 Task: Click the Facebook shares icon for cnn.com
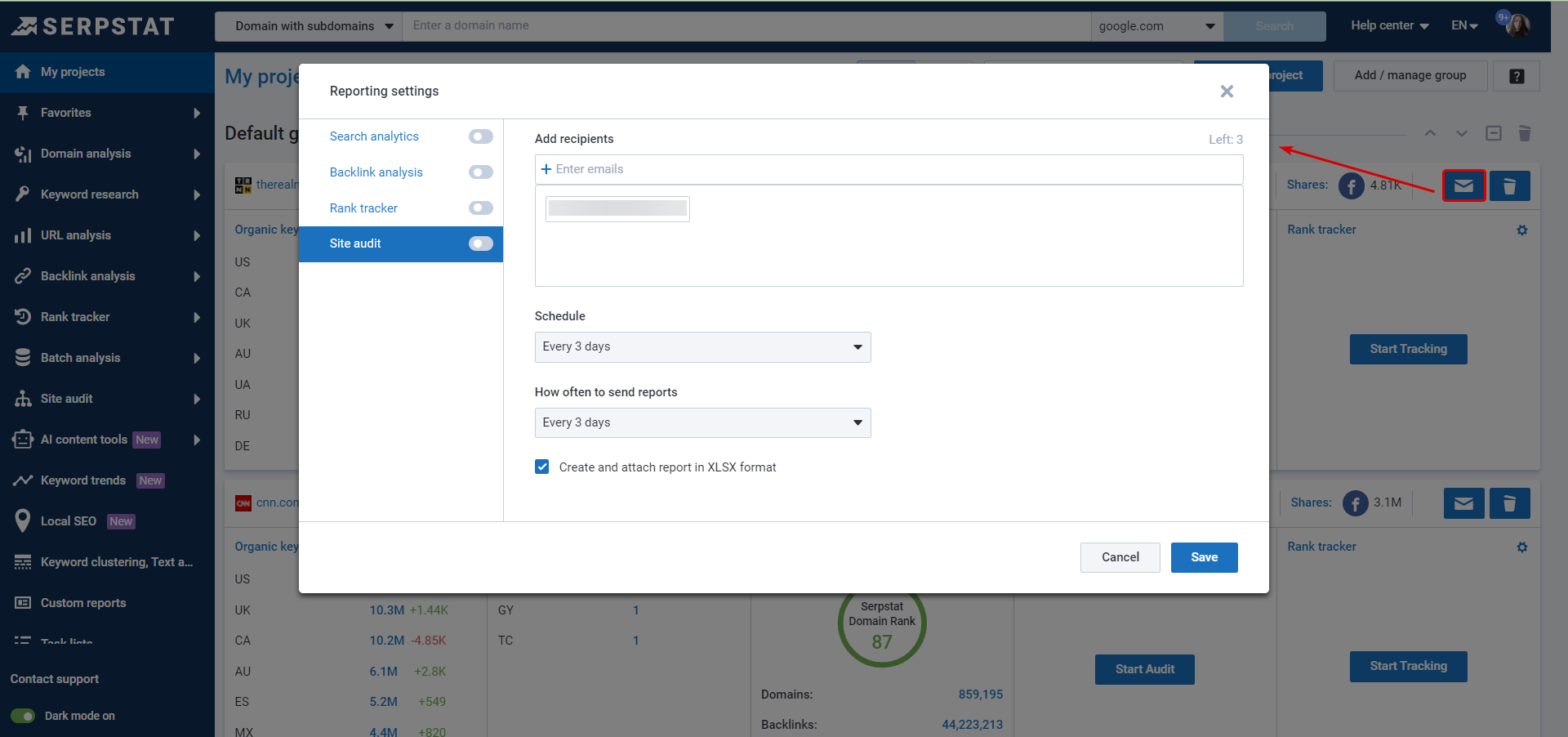(1355, 503)
